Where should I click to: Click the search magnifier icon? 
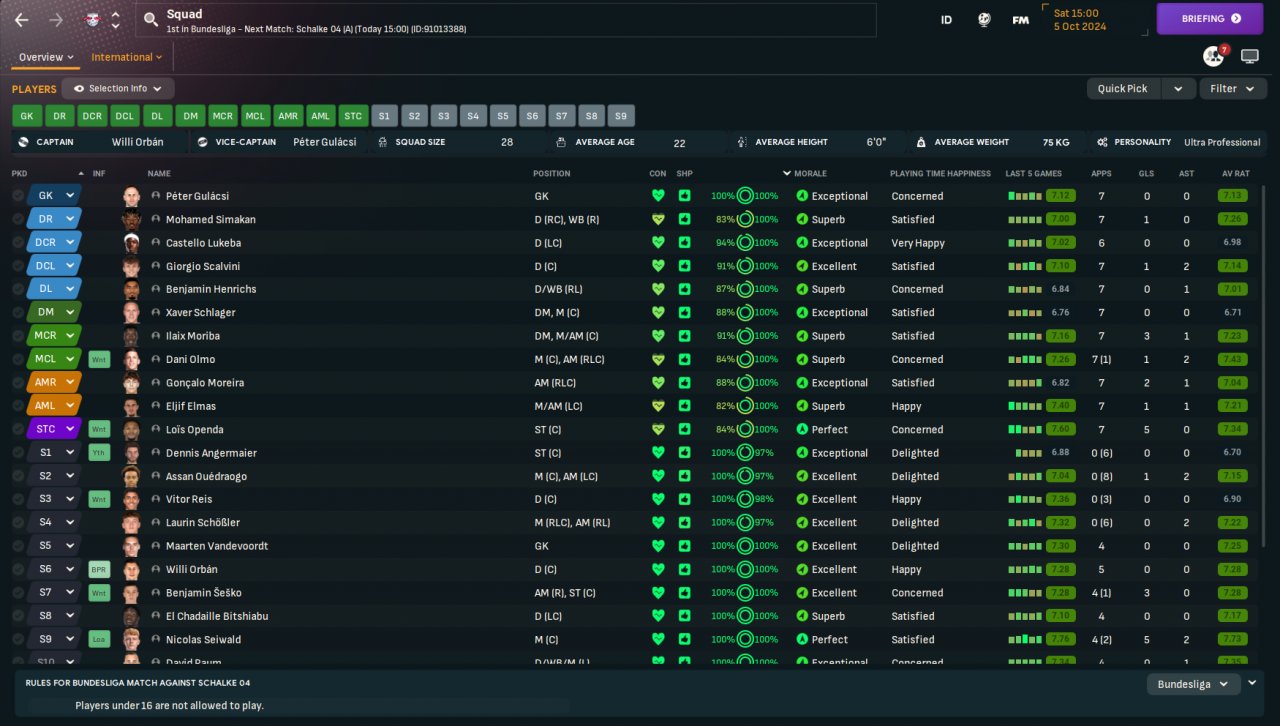point(151,19)
